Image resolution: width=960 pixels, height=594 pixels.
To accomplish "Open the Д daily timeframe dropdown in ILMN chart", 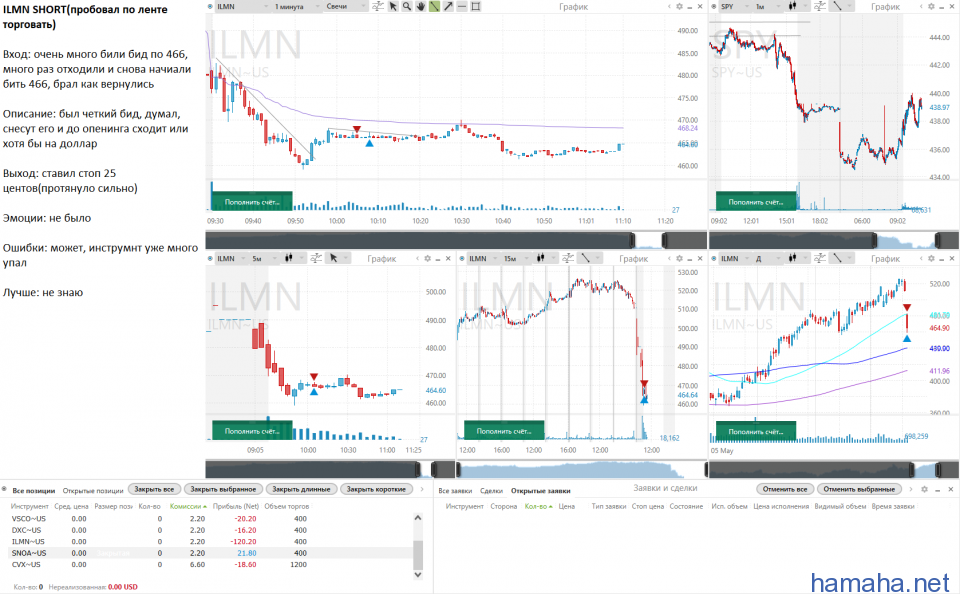I will click(767, 258).
